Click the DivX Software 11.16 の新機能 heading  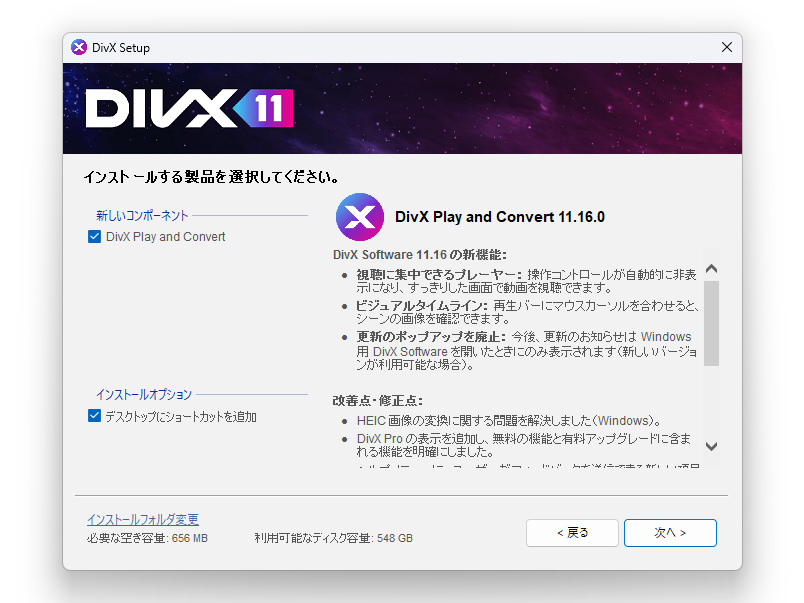[x=420, y=255]
